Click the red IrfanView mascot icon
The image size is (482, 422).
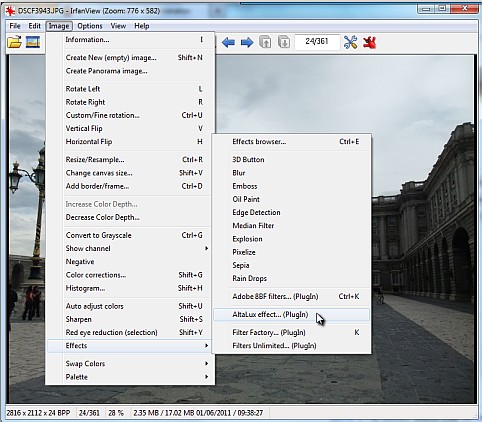(370, 42)
